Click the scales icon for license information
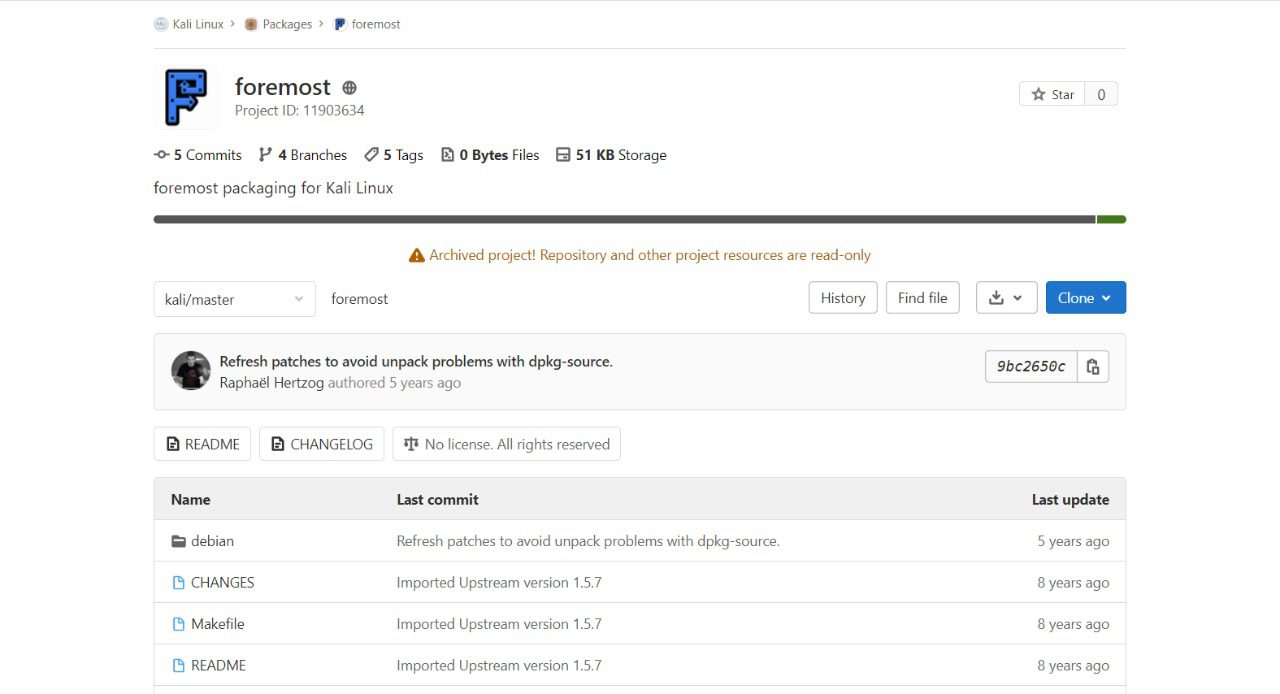1280x694 pixels. pyautogui.click(x=411, y=443)
